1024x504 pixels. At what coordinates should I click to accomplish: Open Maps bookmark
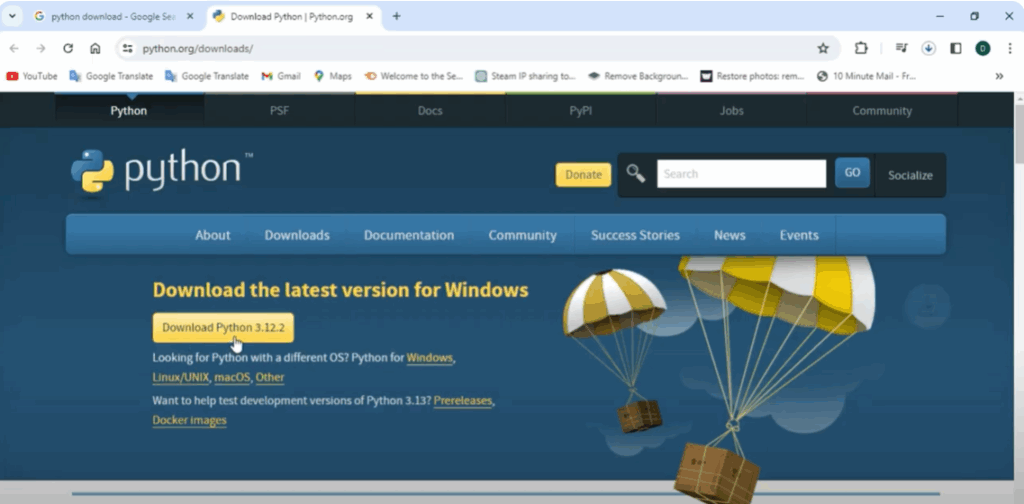332,76
